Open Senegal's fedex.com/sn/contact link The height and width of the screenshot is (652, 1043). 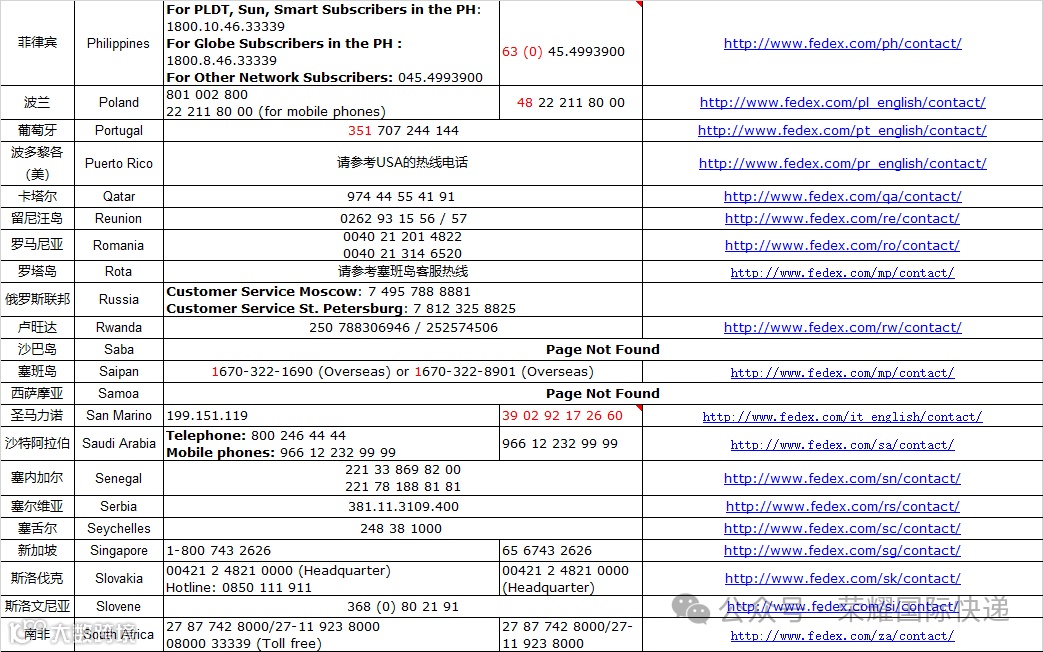pos(842,479)
